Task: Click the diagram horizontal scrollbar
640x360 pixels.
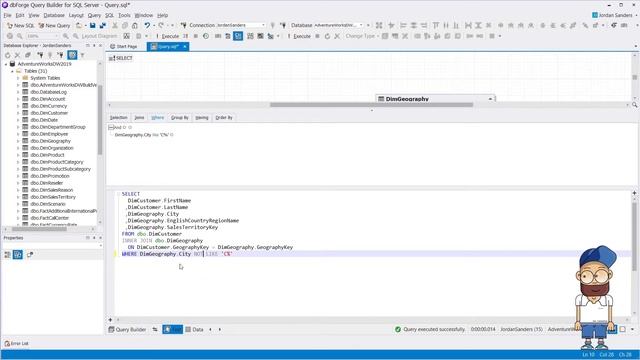Action: 371,105
